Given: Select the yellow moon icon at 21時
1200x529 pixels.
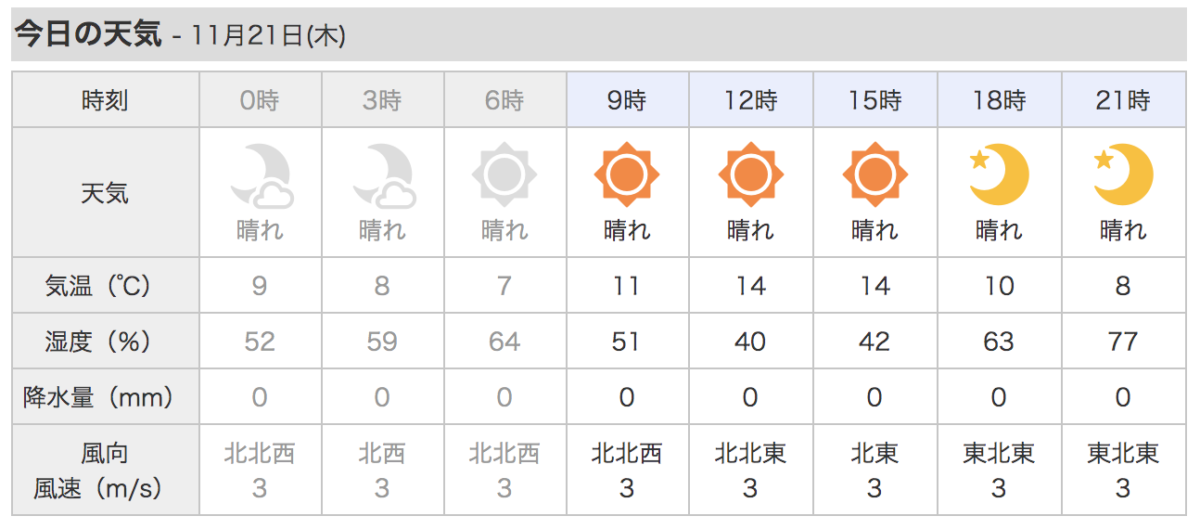Looking at the screenshot, I should click(1123, 175).
